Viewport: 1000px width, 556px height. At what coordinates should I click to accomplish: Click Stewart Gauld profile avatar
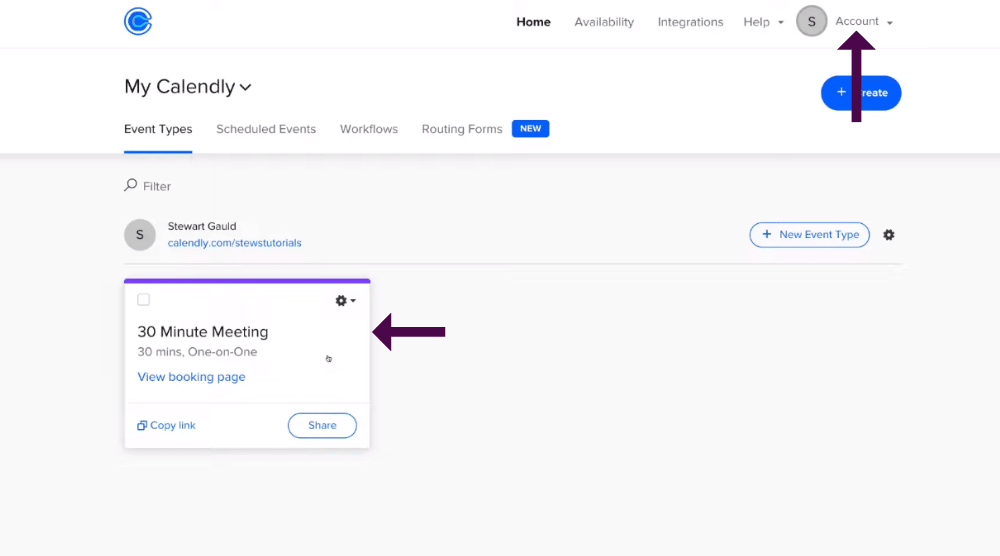pyautogui.click(x=140, y=235)
